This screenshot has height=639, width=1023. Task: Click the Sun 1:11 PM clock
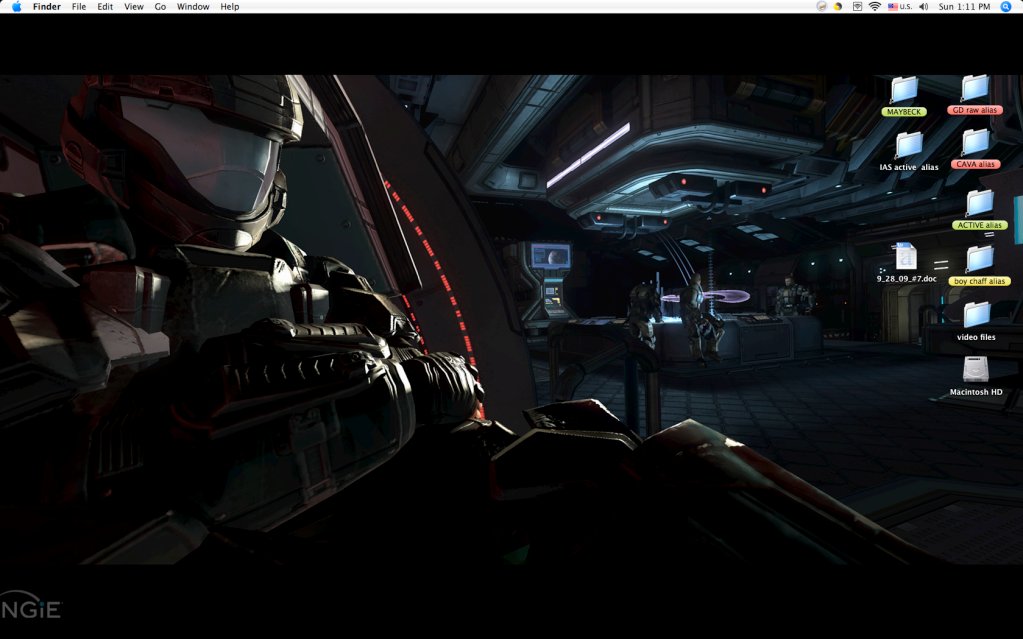(964, 7)
